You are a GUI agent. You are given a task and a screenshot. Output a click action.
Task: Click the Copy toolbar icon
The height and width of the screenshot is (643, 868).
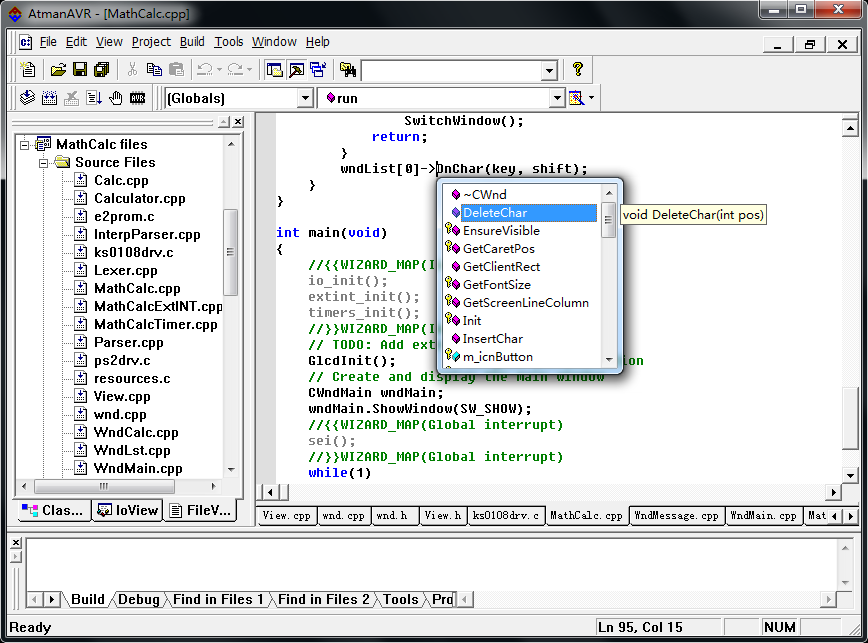pos(154,70)
